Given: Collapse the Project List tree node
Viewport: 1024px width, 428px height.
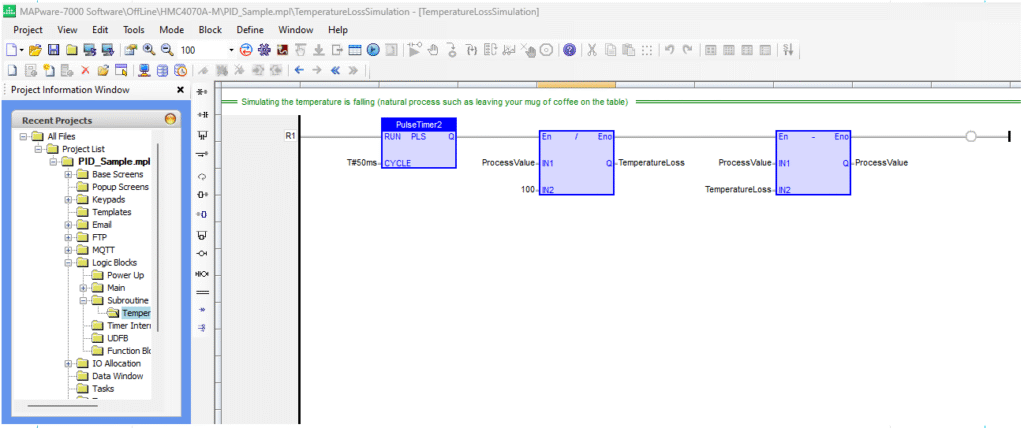Looking at the screenshot, I should (39, 149).
